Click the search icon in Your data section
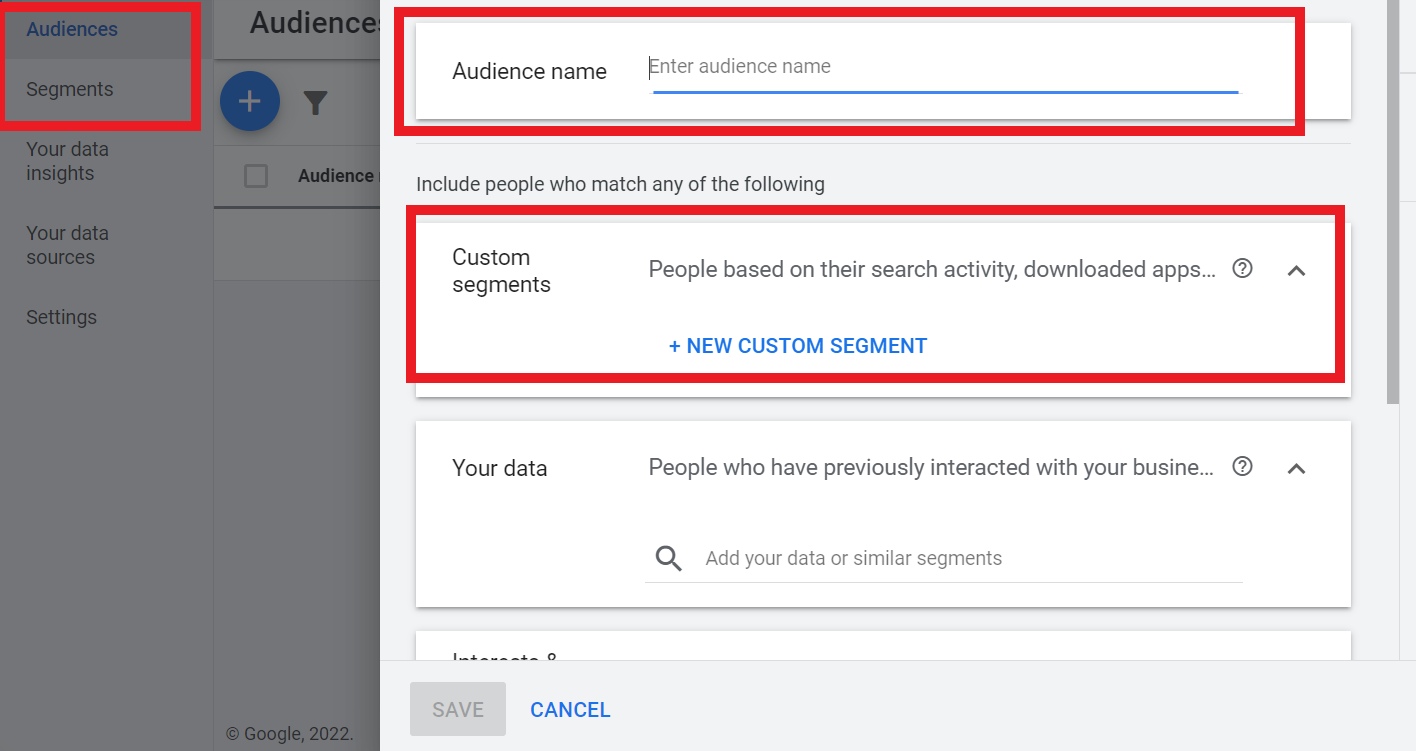 (668, 560)
